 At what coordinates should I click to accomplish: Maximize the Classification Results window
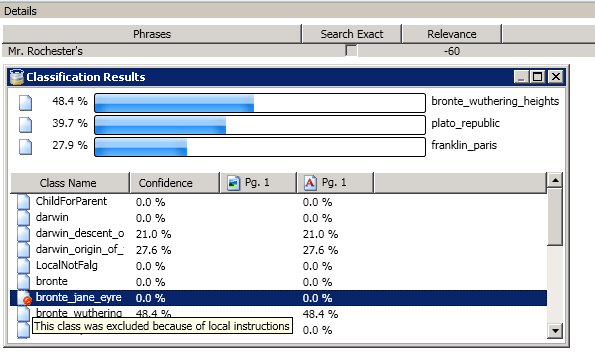click(x=538, y=77)
